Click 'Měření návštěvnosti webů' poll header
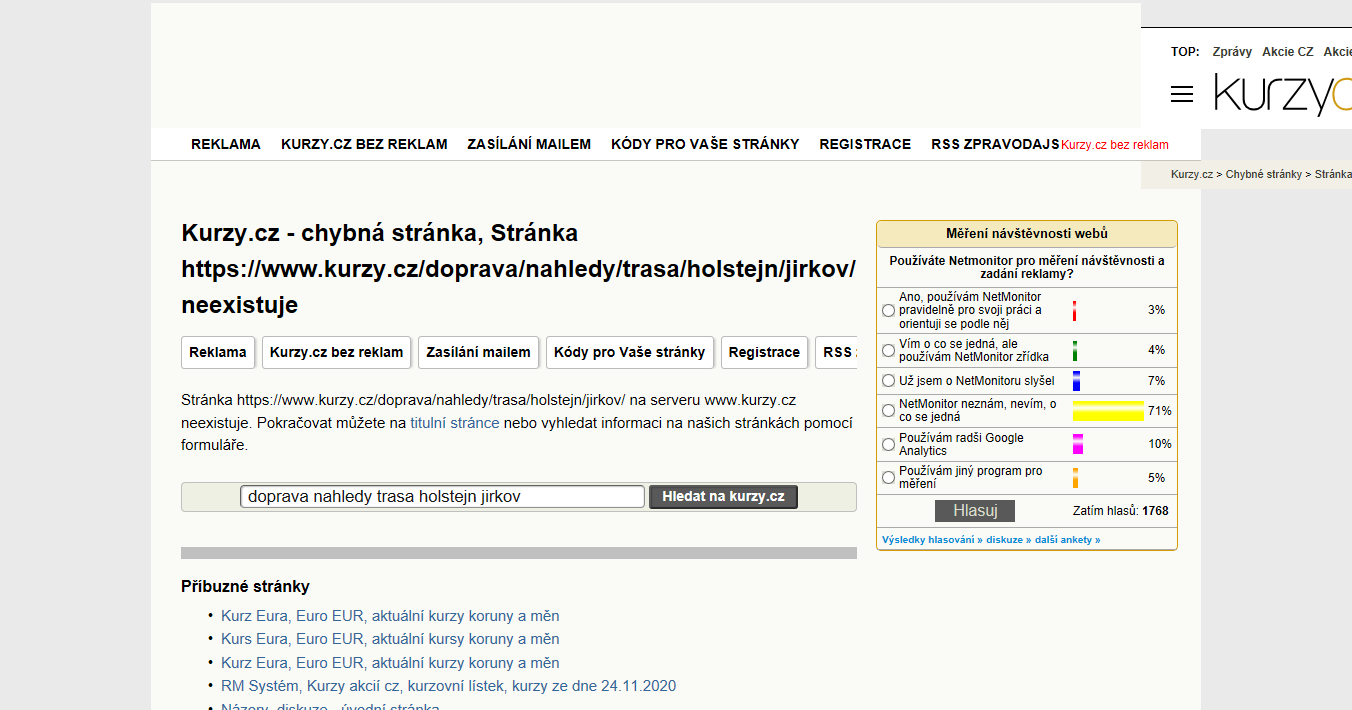The height and width of the screenshot is (710, 1352). tap(1027, 234)
